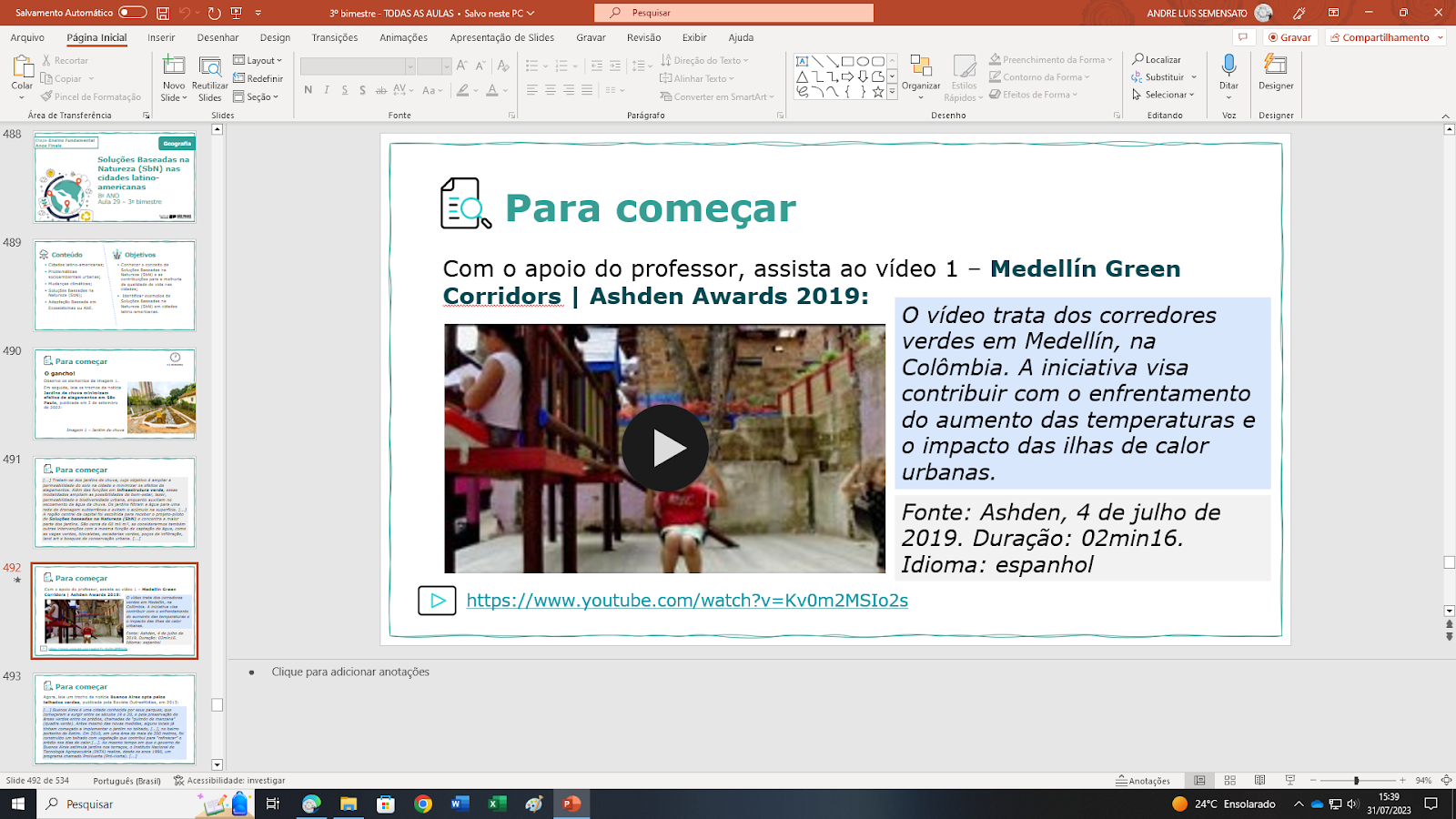
Task: Play the embedded Medellín video
Action: click(x=665, y=448)
